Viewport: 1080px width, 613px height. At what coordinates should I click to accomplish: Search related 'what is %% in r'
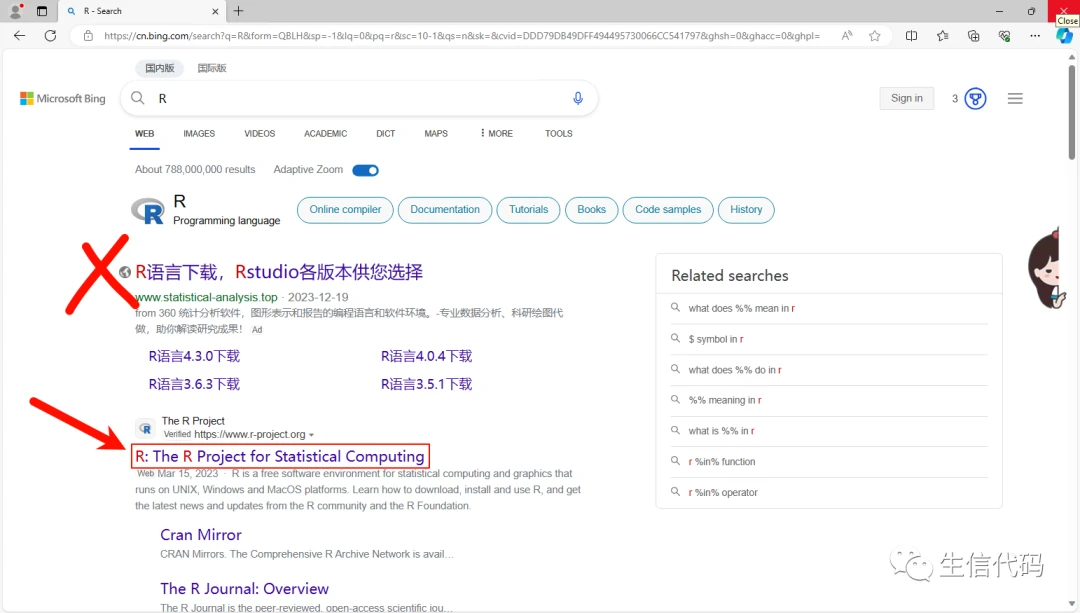click(x=721, y=431)
